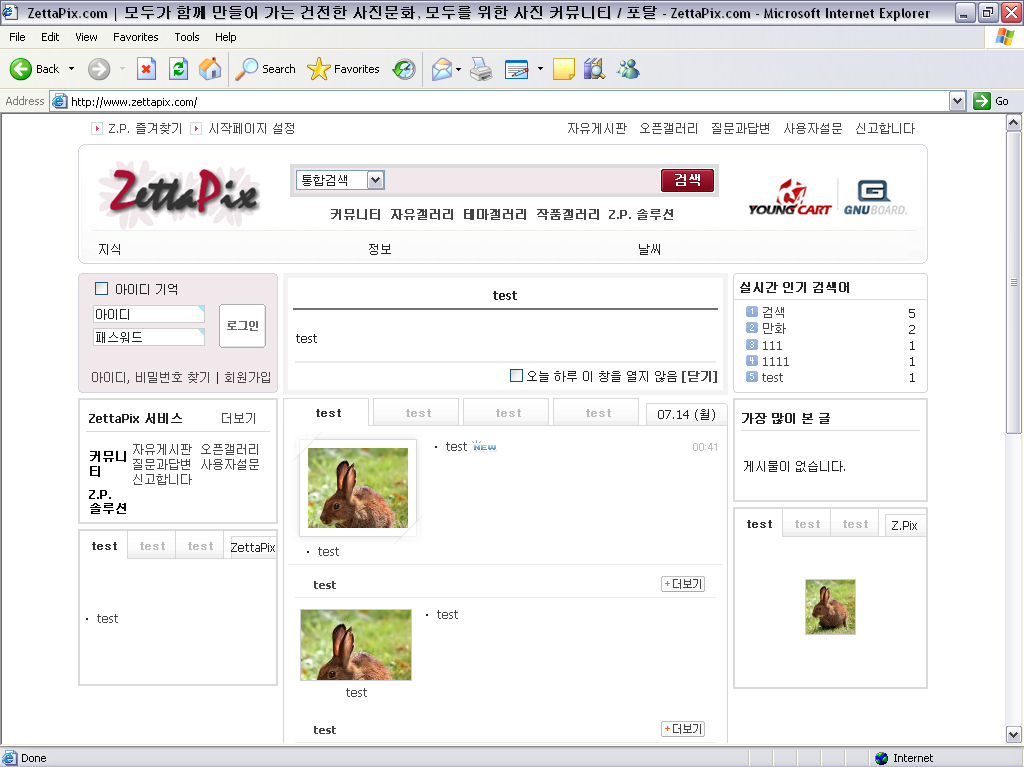This screenshot has width=1024, height=767.
Task: Click the Refresh page icon
Action: coord(178,69)
